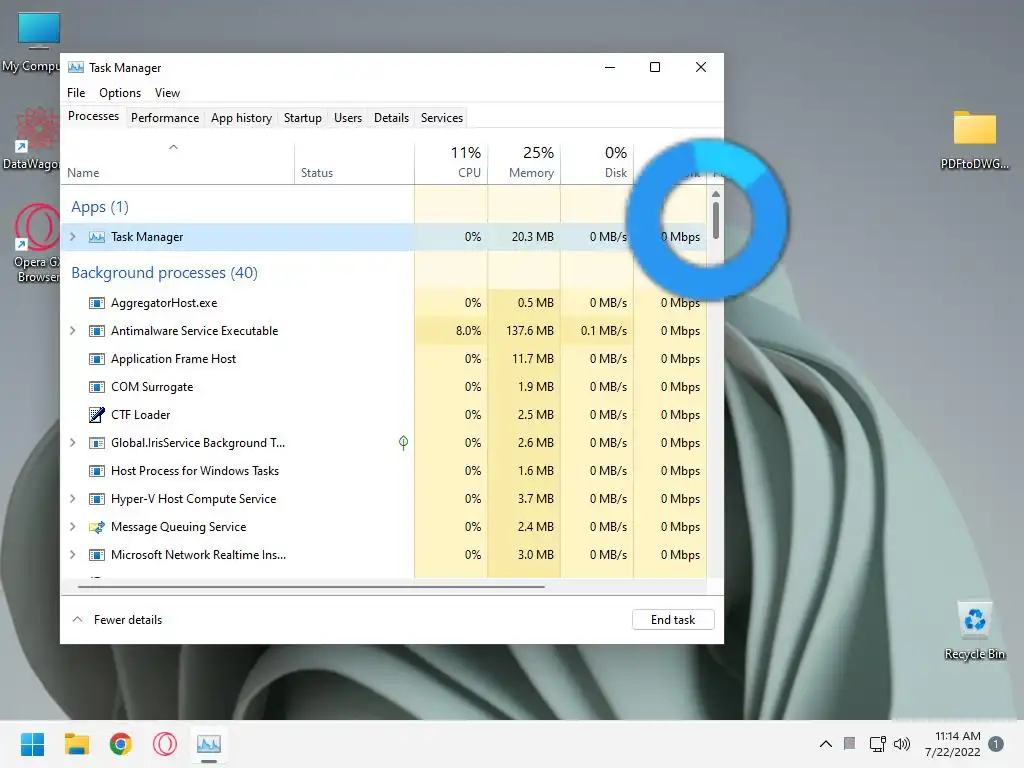The image size is (1024, 768).
Task: Click the COM Surrogate process icon
Action: [97, 387]
